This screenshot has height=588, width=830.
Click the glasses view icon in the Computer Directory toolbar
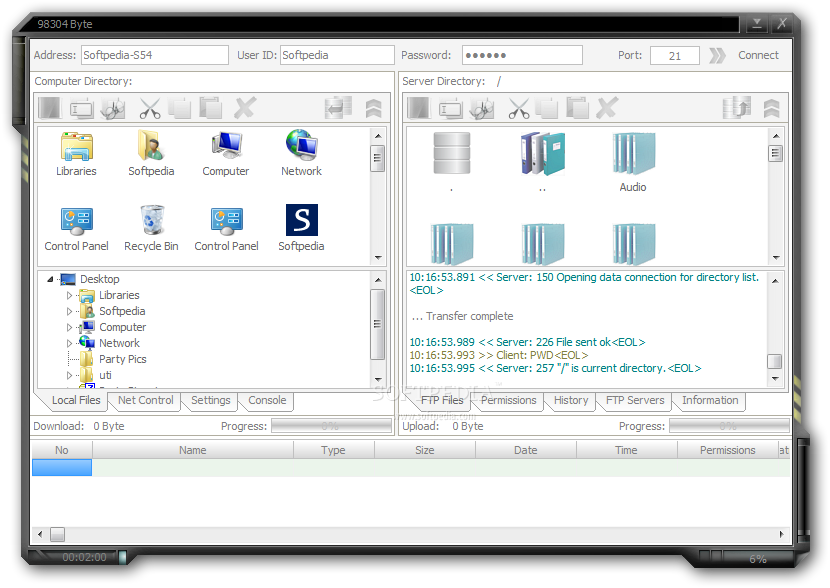click(113, 108)
